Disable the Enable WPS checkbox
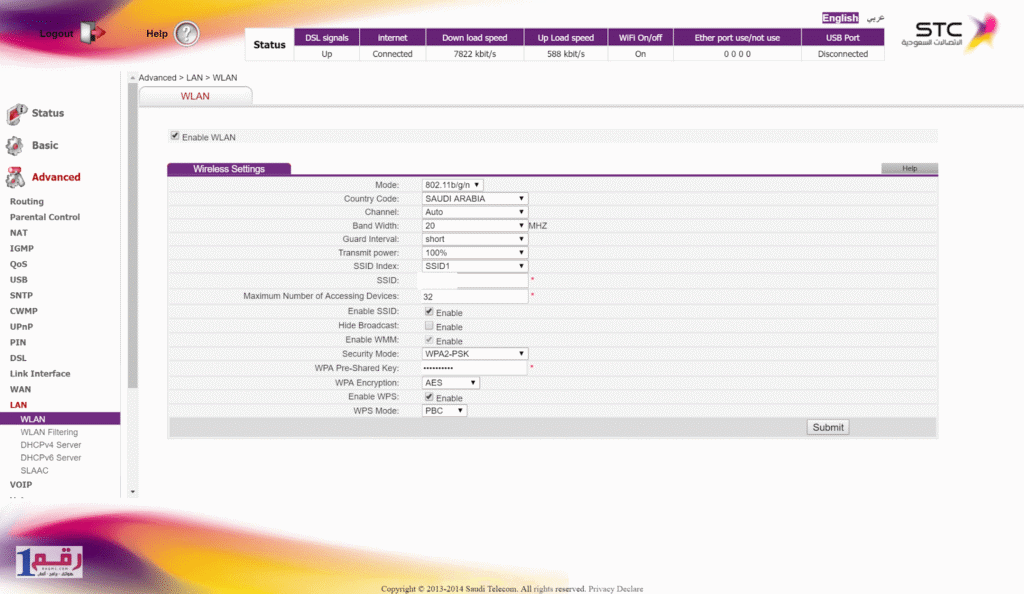 [427, 397]
